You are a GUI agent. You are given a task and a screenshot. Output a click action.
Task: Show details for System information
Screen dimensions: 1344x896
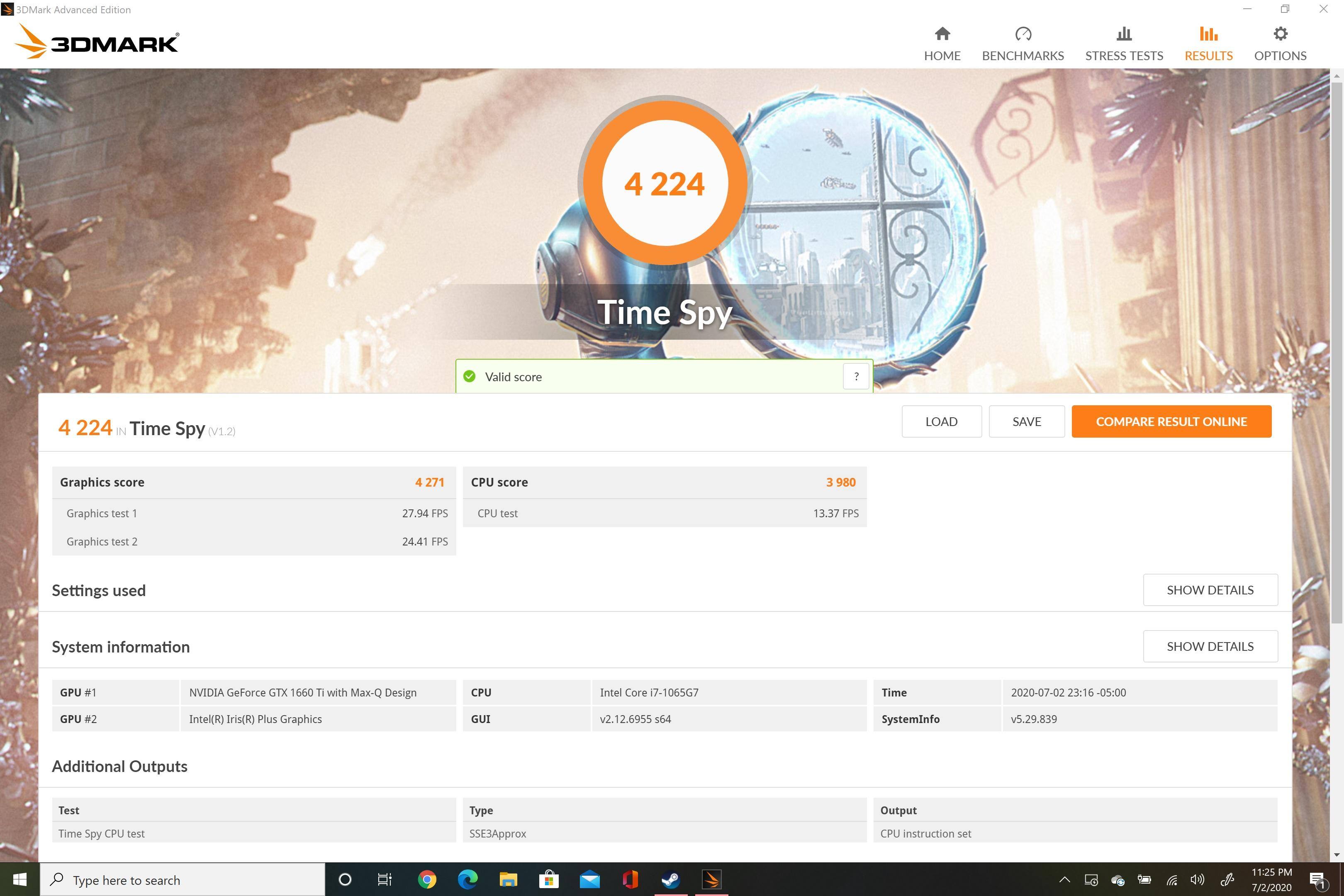(1210, 646)
